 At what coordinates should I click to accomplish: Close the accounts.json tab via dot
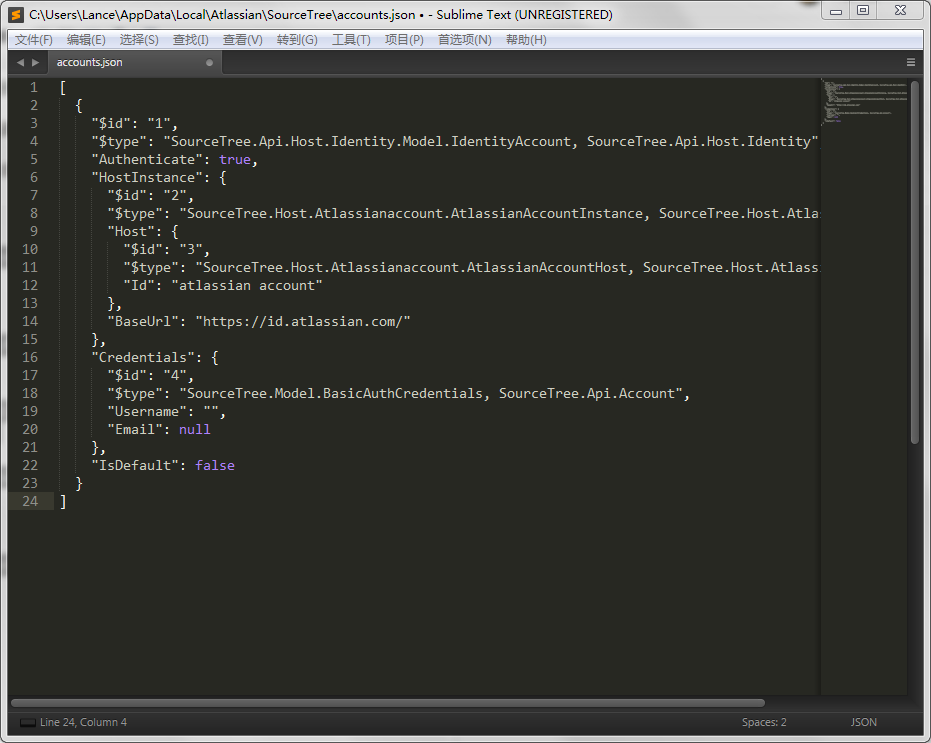pos(209,62)
